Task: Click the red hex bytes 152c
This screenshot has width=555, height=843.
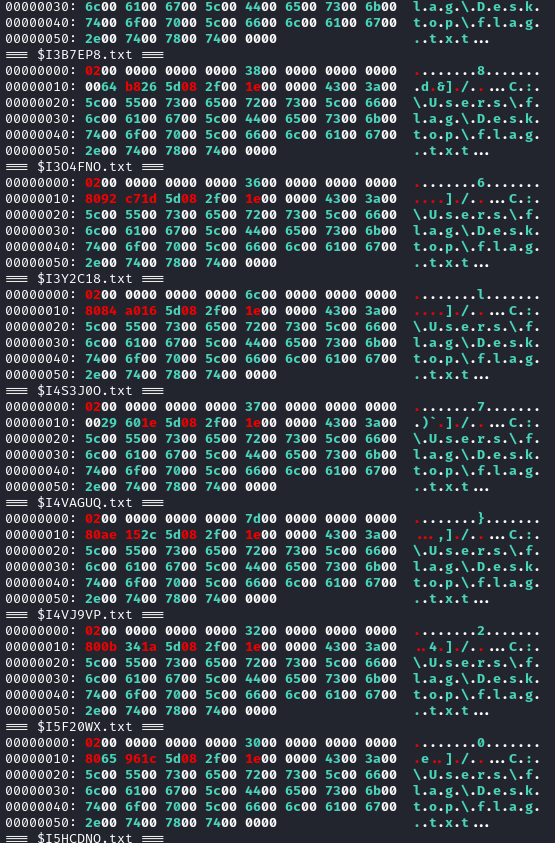Action: [141, 535]
